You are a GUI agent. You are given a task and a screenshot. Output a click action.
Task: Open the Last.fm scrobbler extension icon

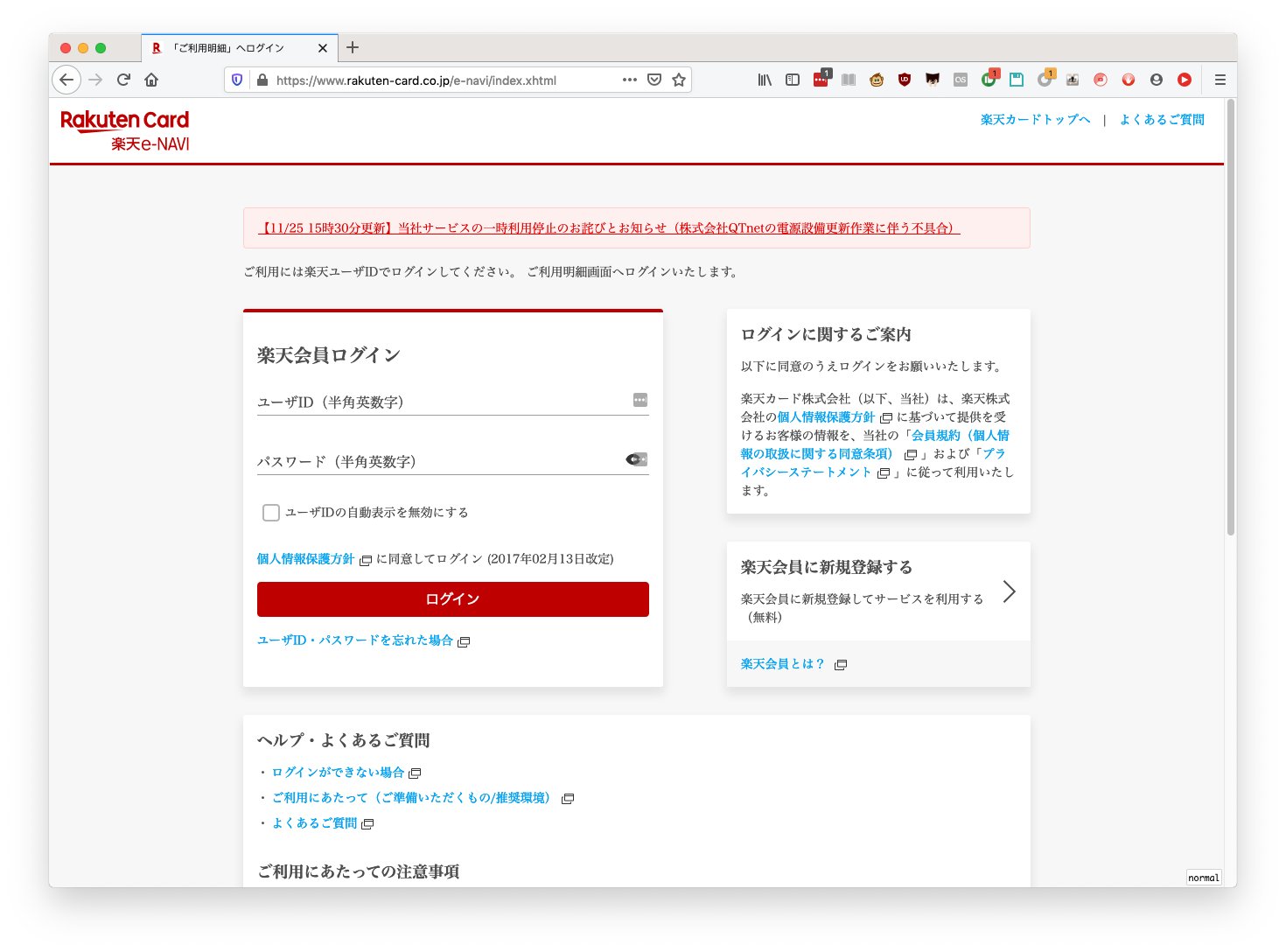click(x=961, y=80)
